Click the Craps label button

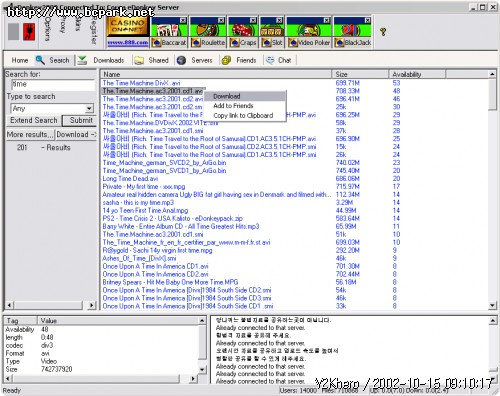click(243, 43)
